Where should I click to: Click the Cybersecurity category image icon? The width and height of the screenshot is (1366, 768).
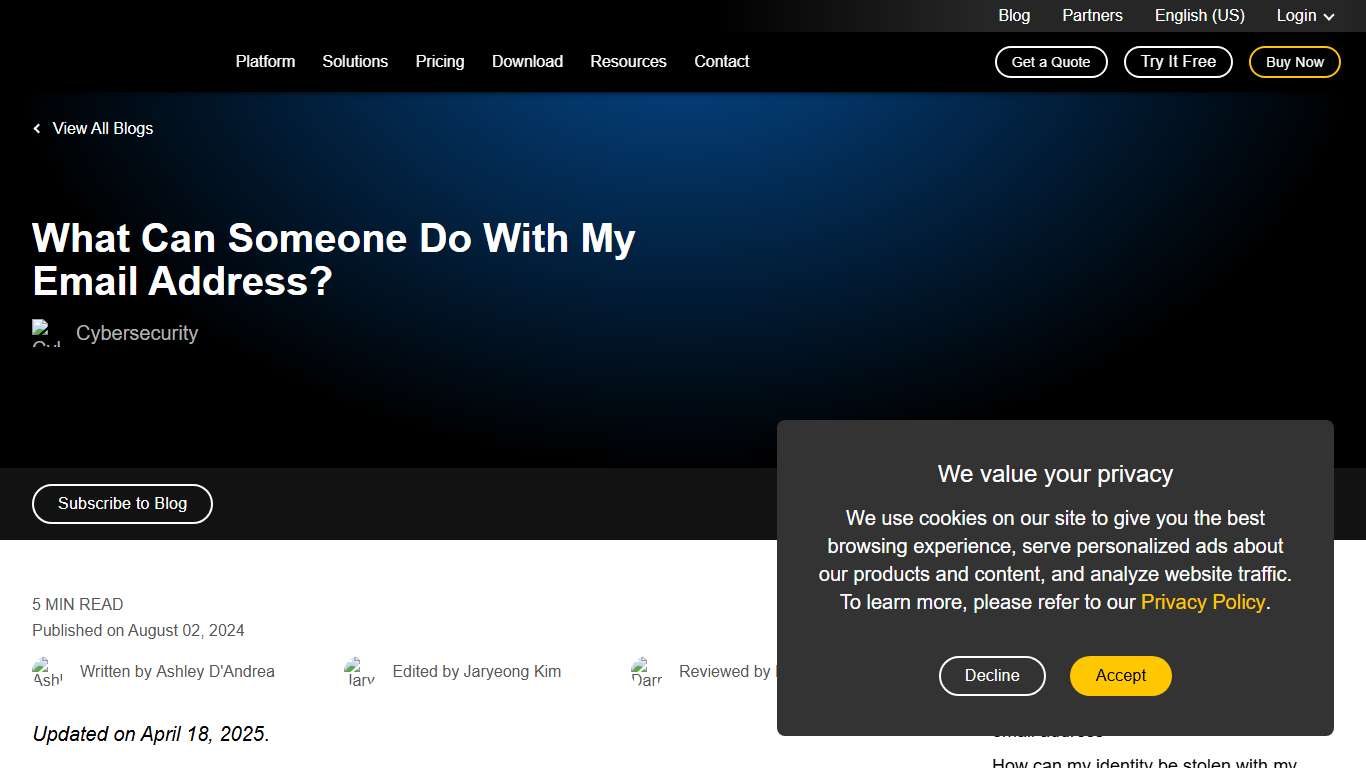coord(47,333)
